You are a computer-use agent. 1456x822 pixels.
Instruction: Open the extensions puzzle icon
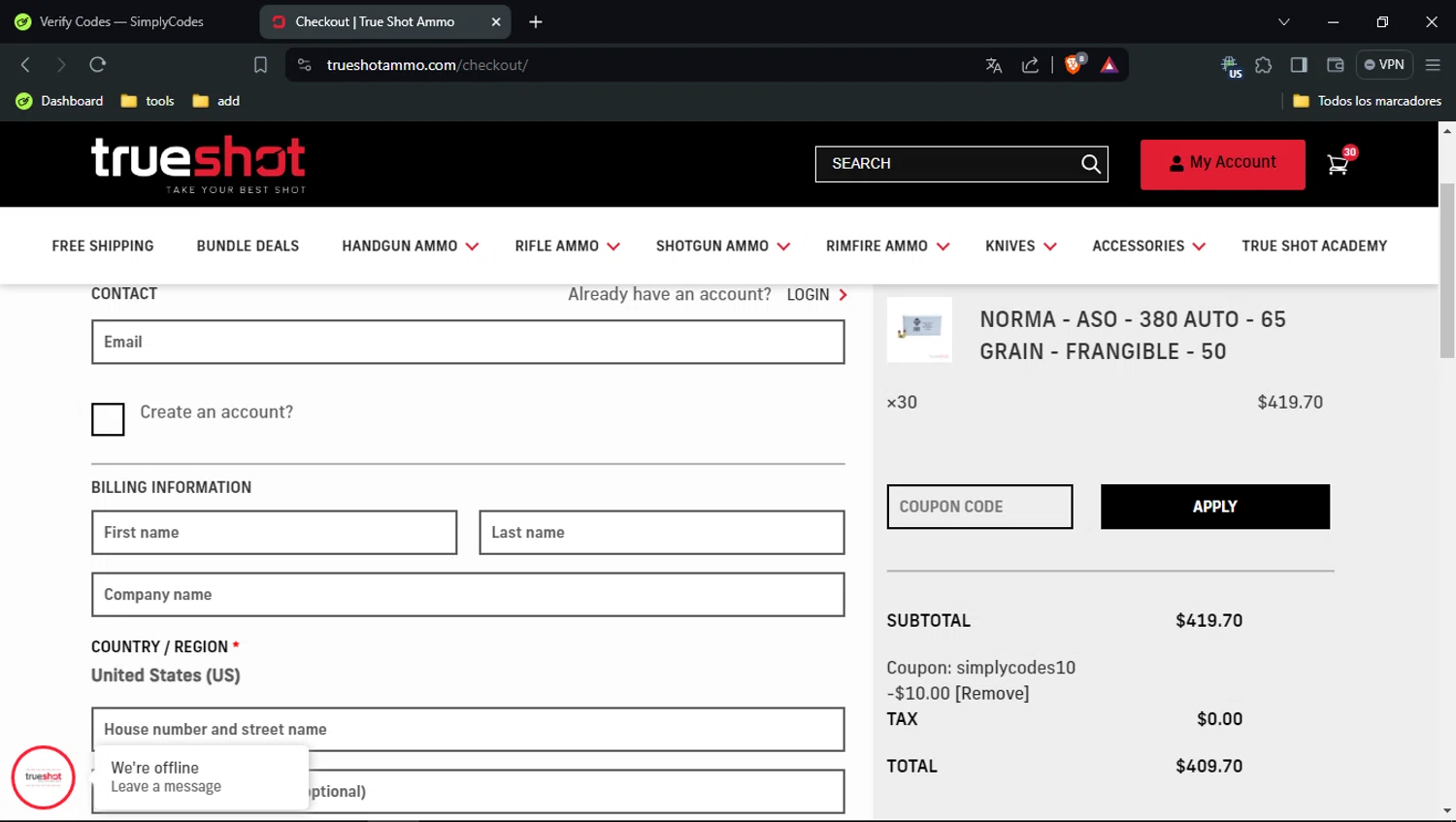pos(1263,65)
